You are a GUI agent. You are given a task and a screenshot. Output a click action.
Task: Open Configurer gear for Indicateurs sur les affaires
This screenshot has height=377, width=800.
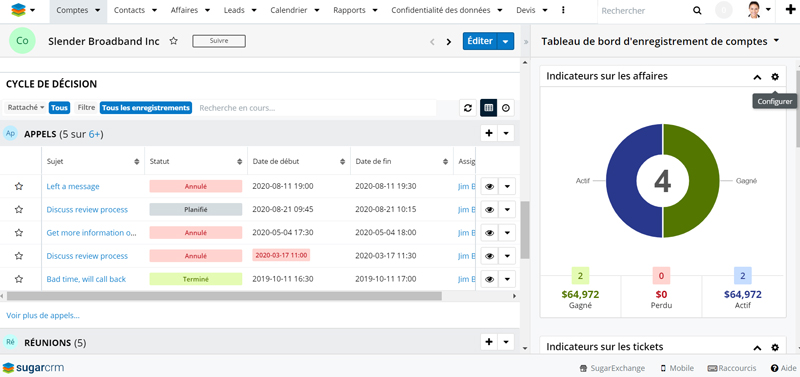tap(775, 77)
